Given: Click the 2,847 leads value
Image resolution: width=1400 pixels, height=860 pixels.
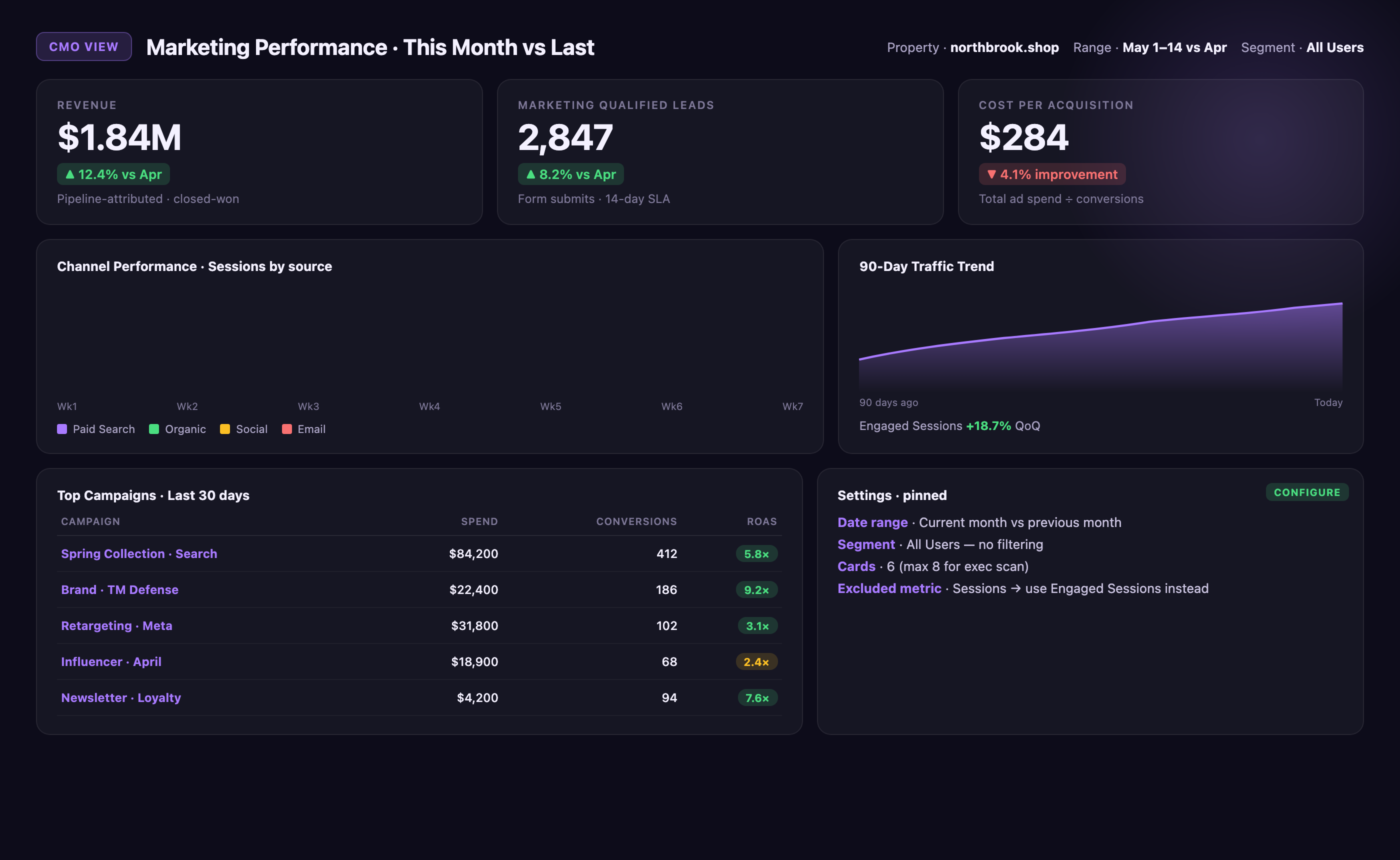Looking at the screenshot, I should tap(565, 137).
